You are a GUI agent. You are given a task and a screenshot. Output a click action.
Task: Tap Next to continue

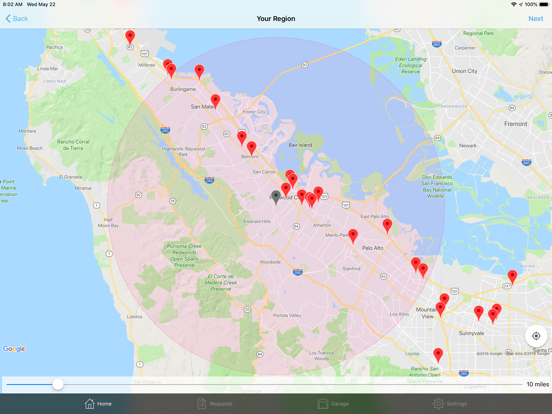(x=535, y=19)
